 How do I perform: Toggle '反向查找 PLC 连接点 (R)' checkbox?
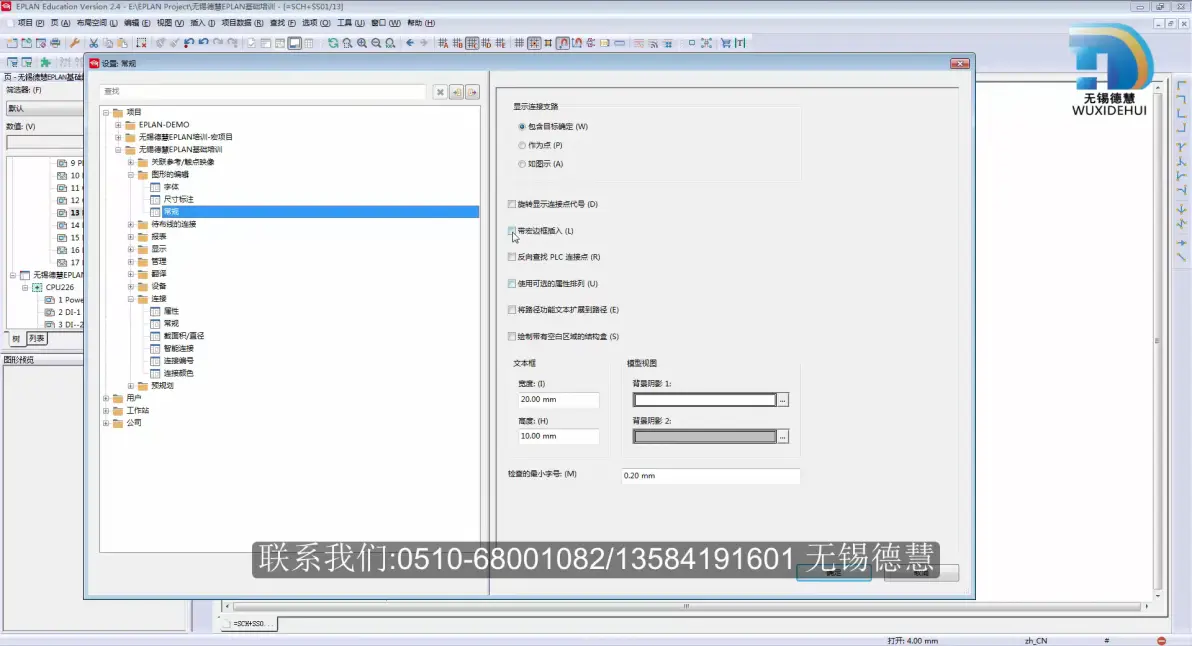tap(512, 257)
